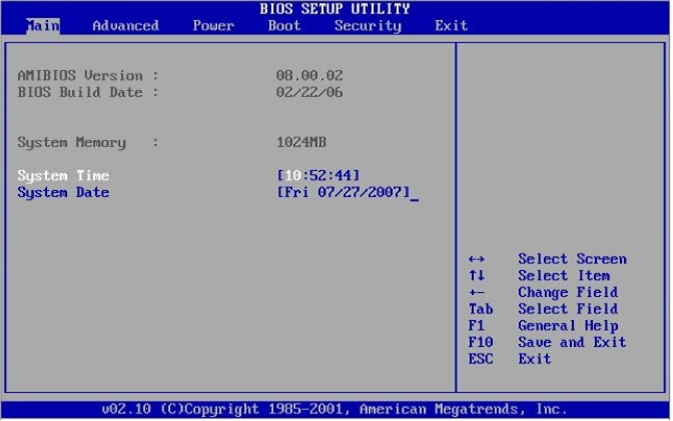
Task: Select the System Time label
Action: pos(63,175)
